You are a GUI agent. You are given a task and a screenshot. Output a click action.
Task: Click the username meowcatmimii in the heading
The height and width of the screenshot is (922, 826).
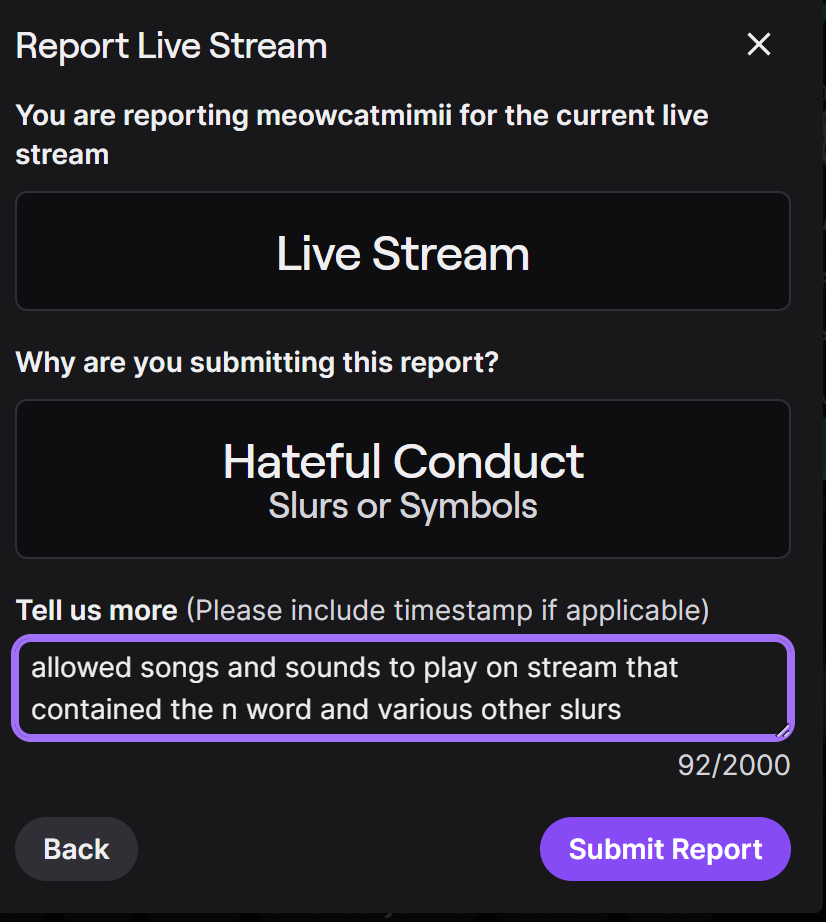coord(354,115)
